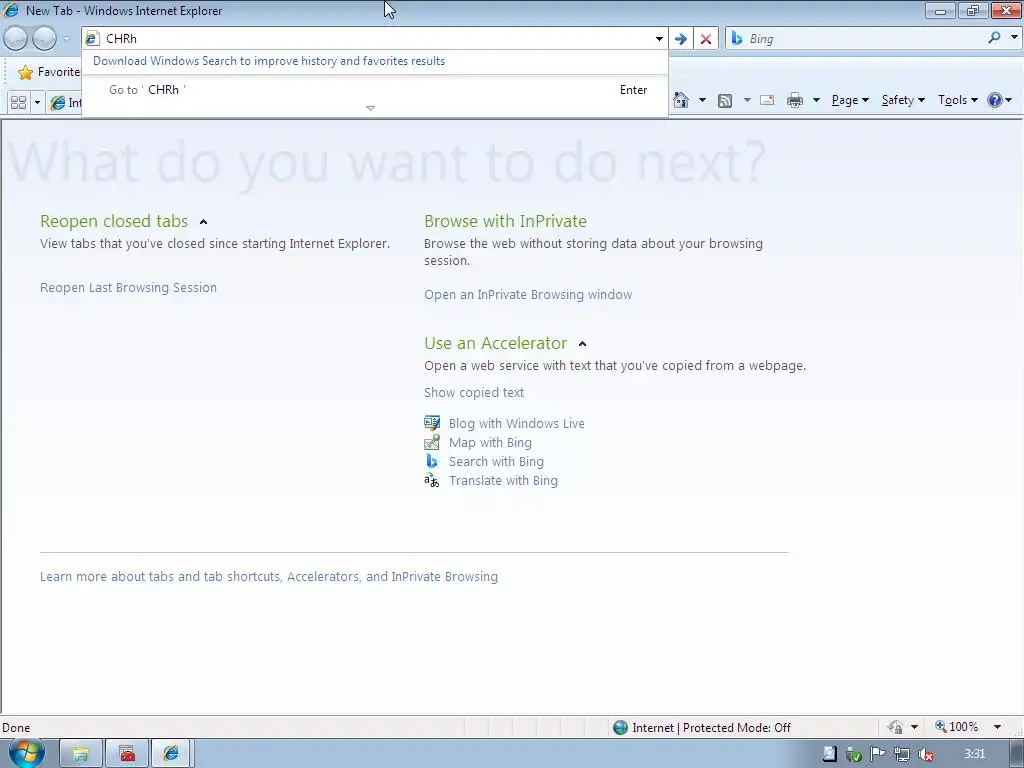Open the zoom level dropdown arrow
The height and width of the screenshot is (768, 1024).
click(997, 727)
